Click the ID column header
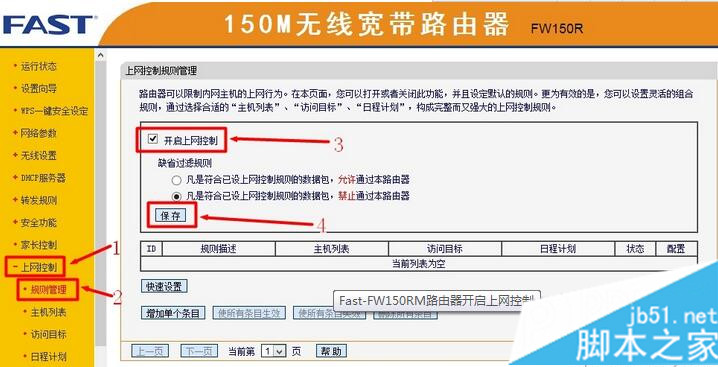718x367 pixels. point(151,249)
